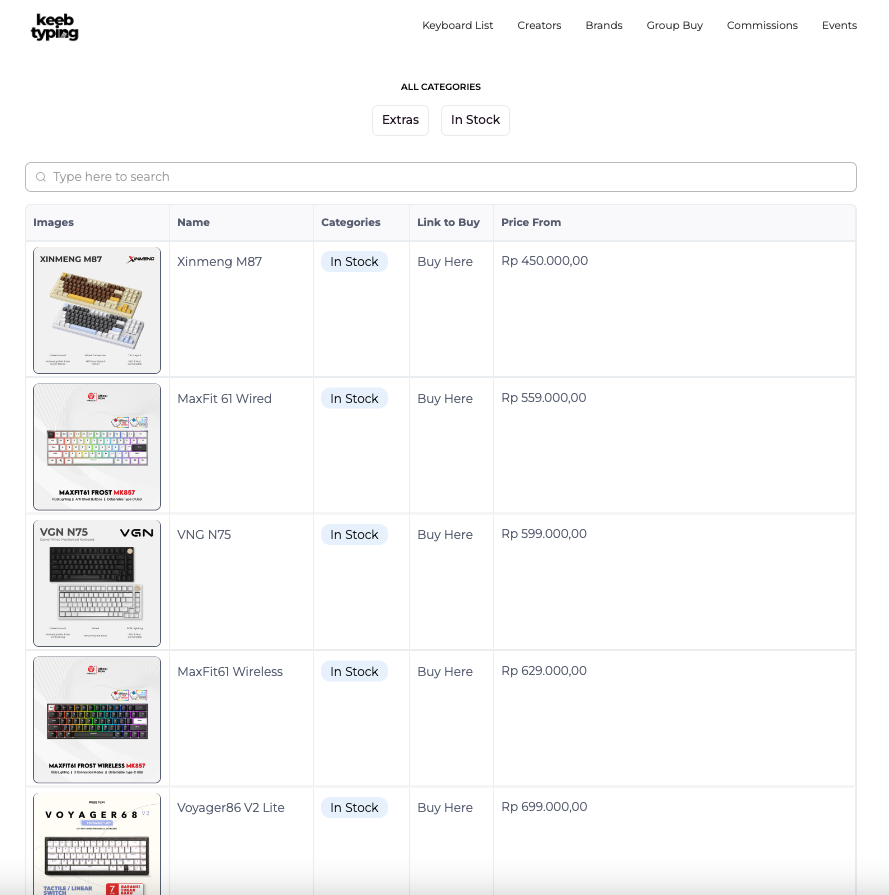This screenshot has width=889, height=895.
Task: Follow Buy Here link for VNG N75
Action: (x=445, y=534)
